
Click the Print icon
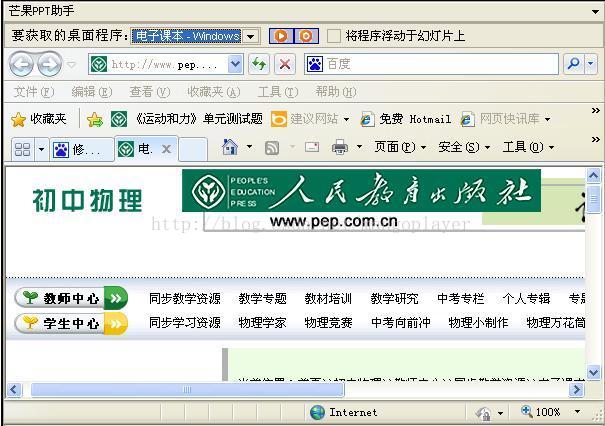[x=340, y=147]
